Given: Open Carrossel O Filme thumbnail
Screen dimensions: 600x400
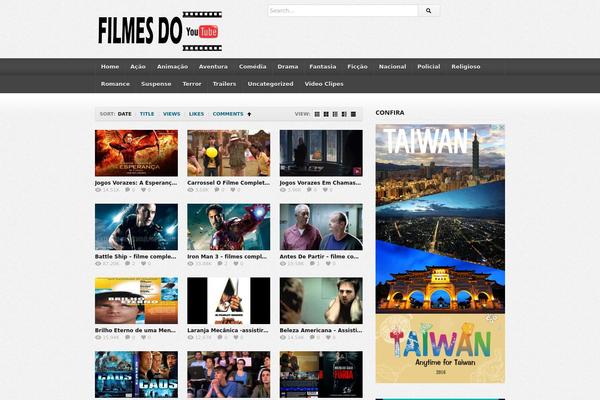Looking at the screenshot, I should (x=228, y=153).
